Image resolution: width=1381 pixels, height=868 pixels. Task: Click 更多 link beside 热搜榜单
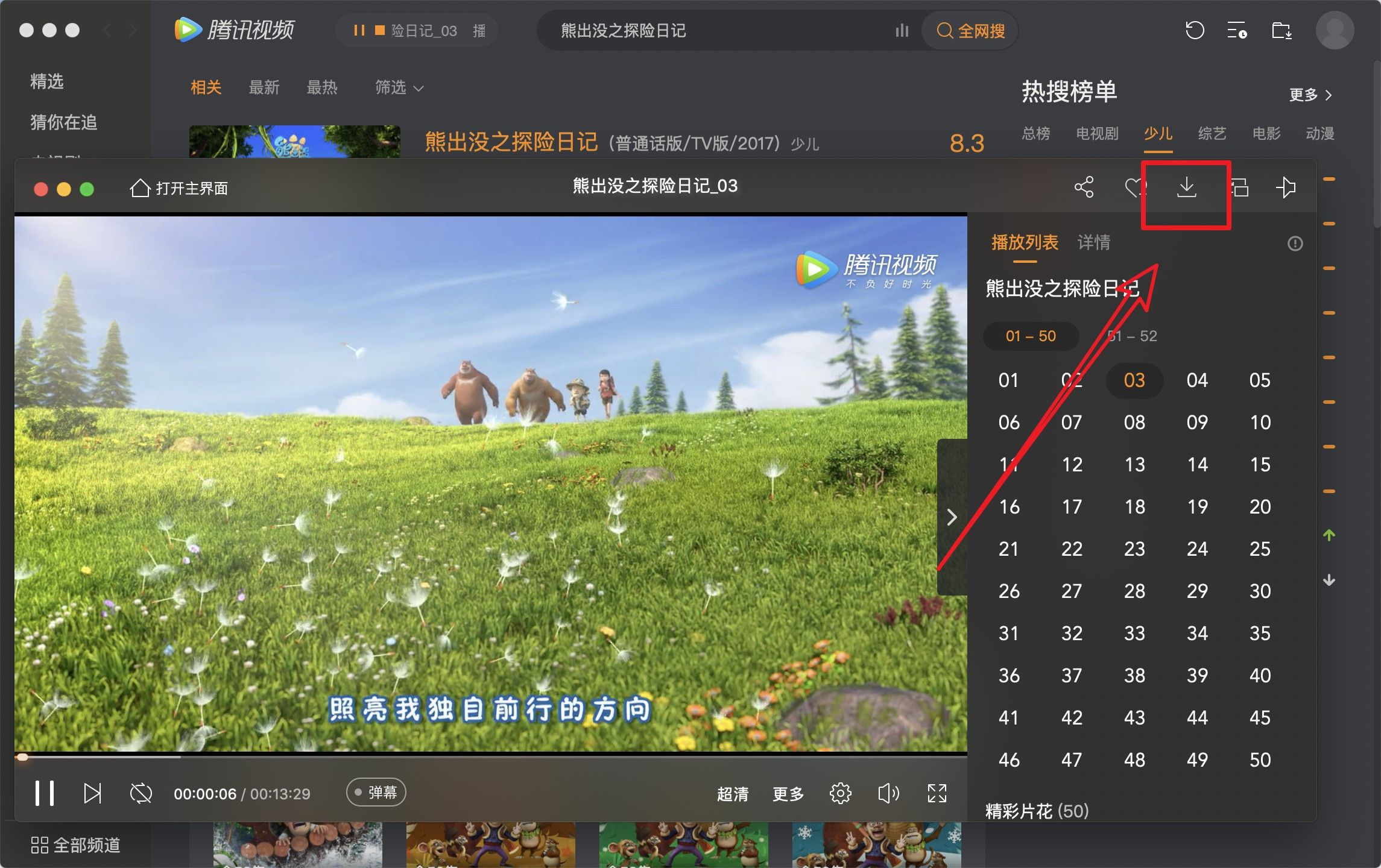pos(1310,95)
